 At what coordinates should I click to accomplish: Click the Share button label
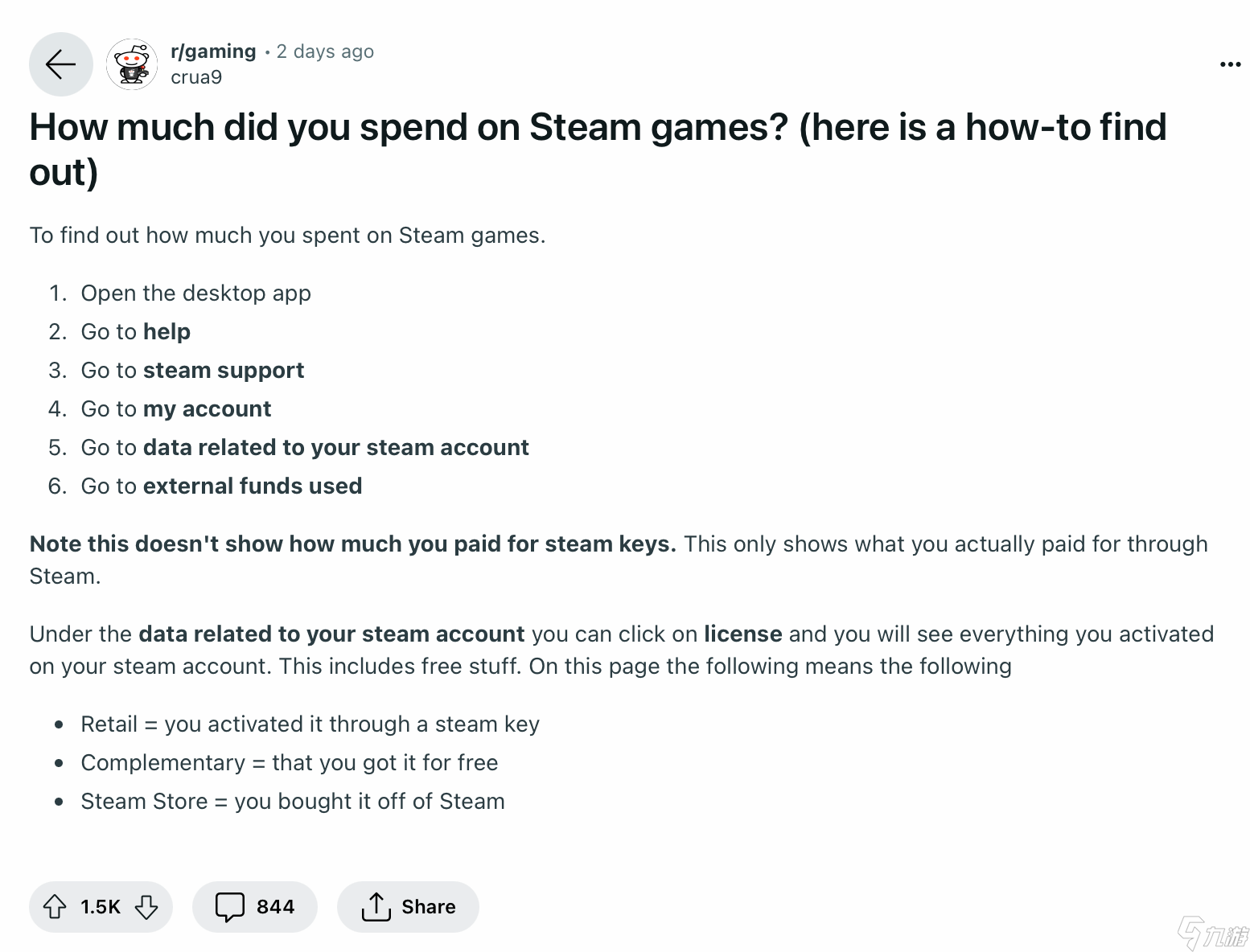(428, 907)
